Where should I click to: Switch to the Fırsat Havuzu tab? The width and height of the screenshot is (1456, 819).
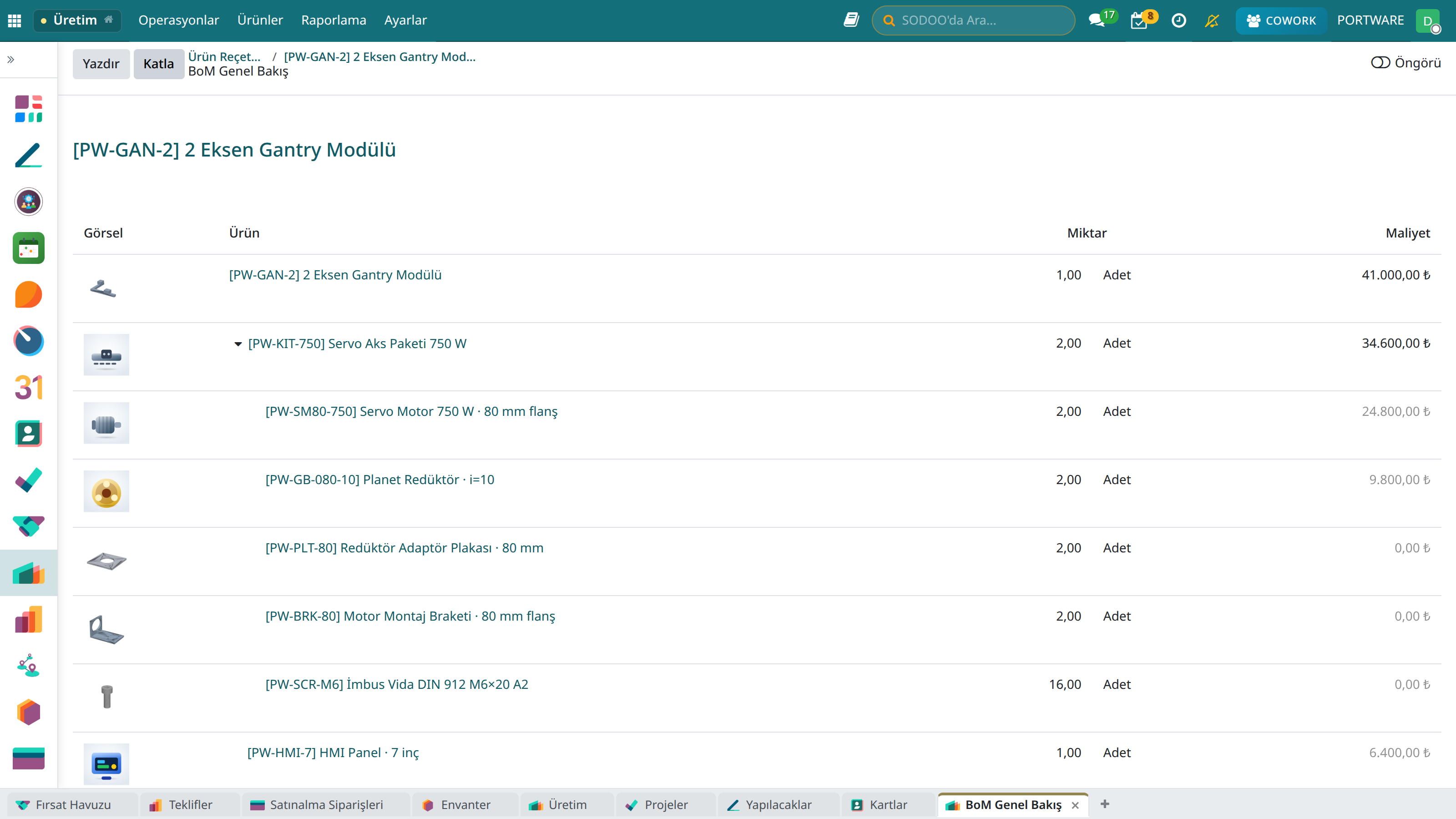72,804
